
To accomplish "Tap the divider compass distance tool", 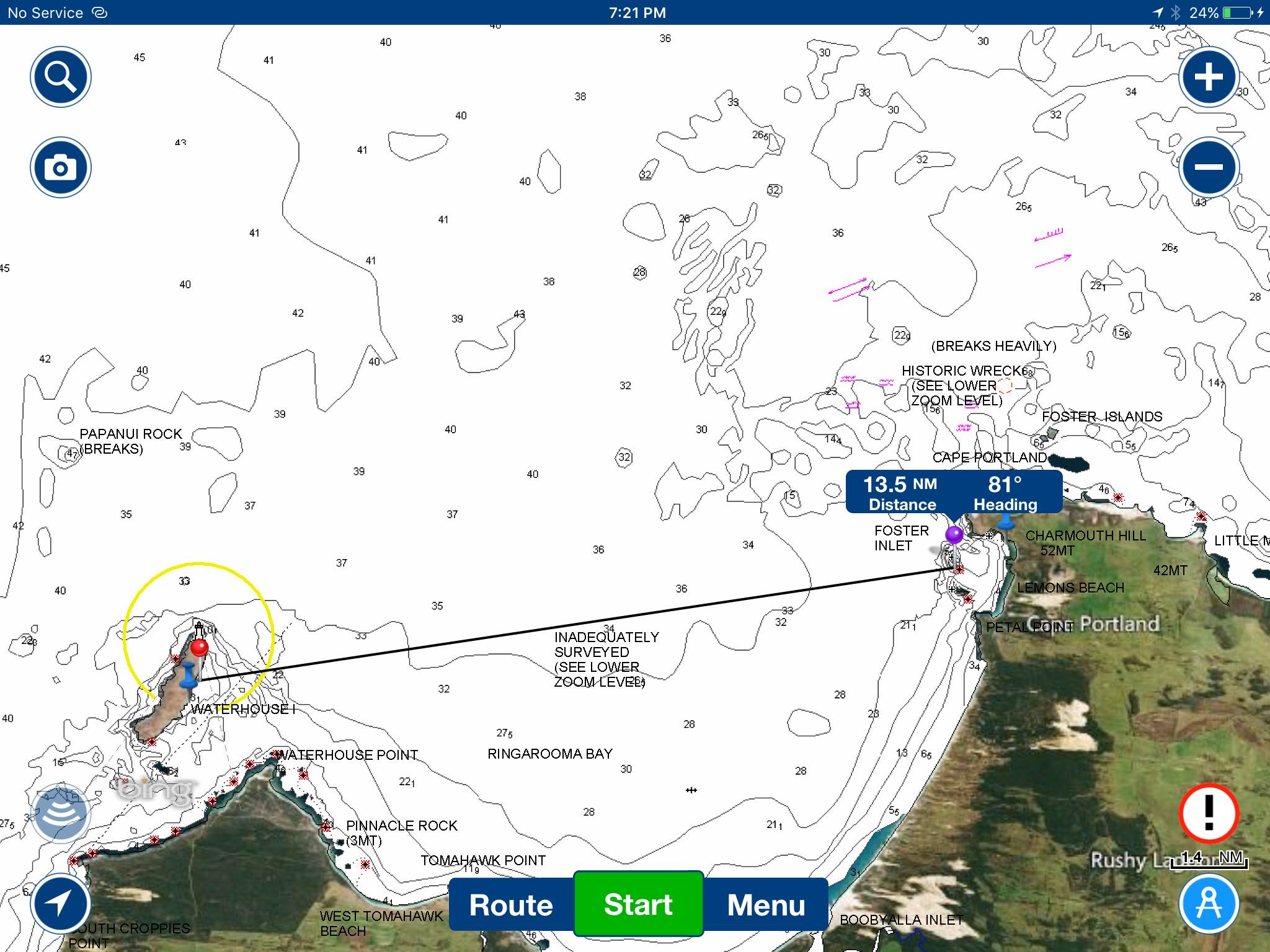I will 1209,904.
